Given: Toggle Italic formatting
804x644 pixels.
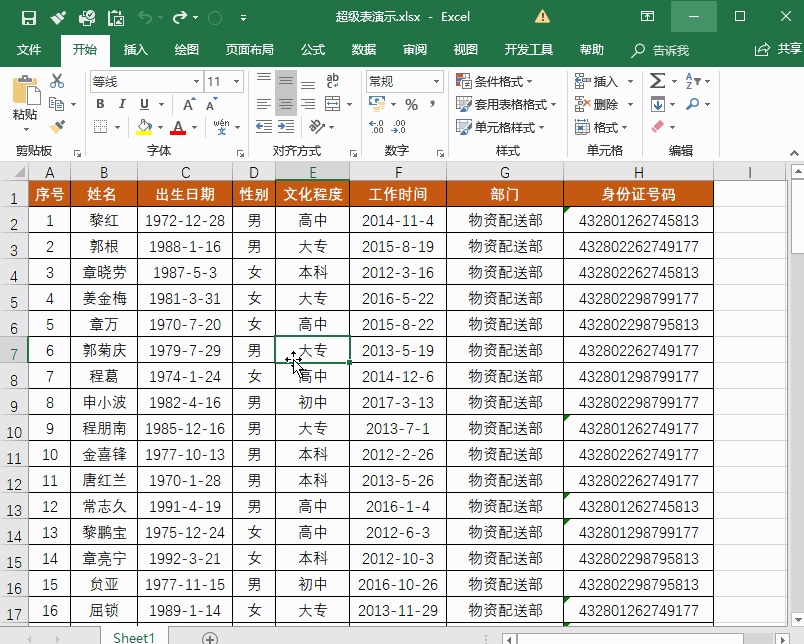Looking at the screenshot, I should point(122,104).
